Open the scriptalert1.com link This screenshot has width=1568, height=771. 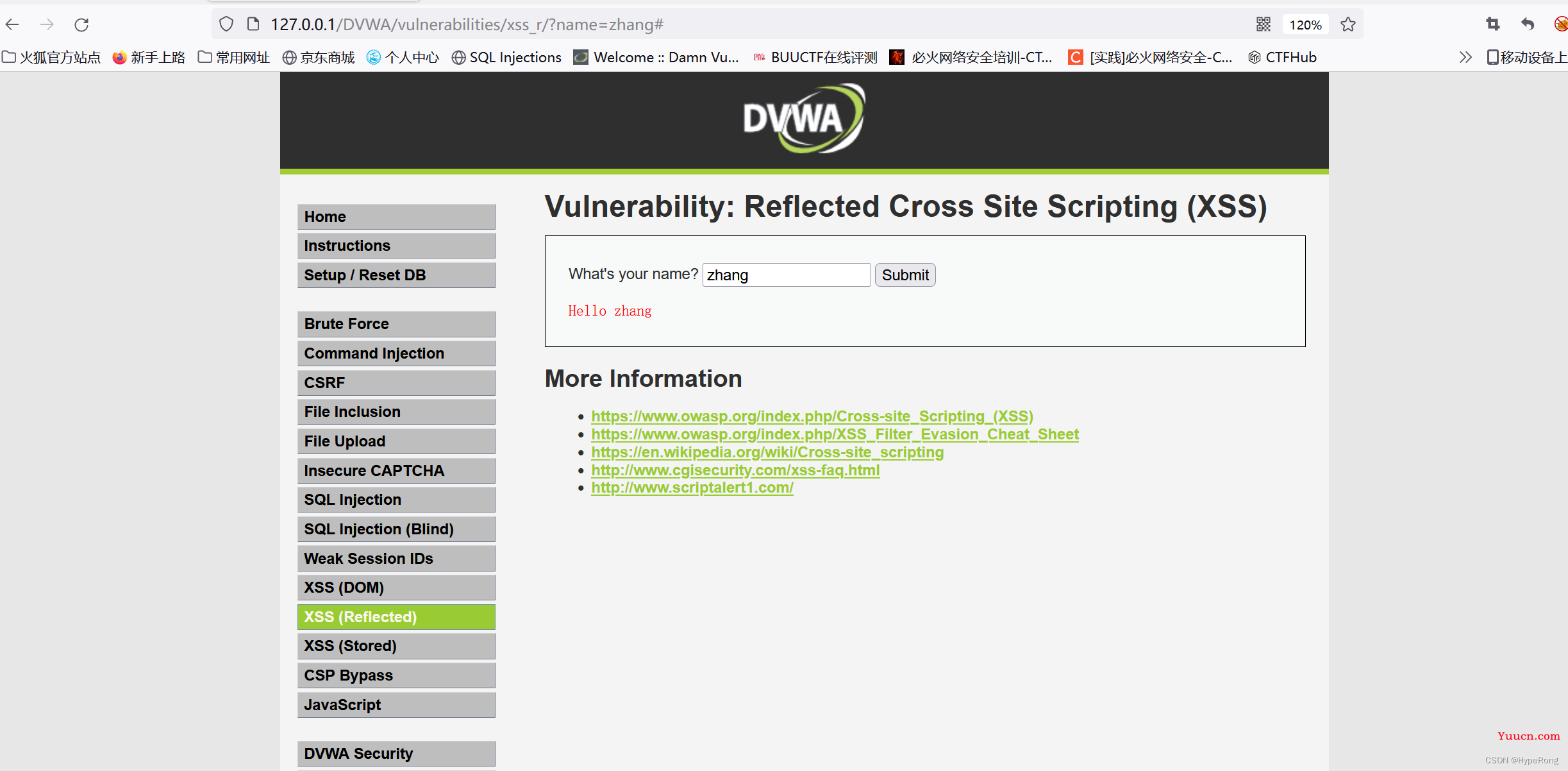coord(692,487)
